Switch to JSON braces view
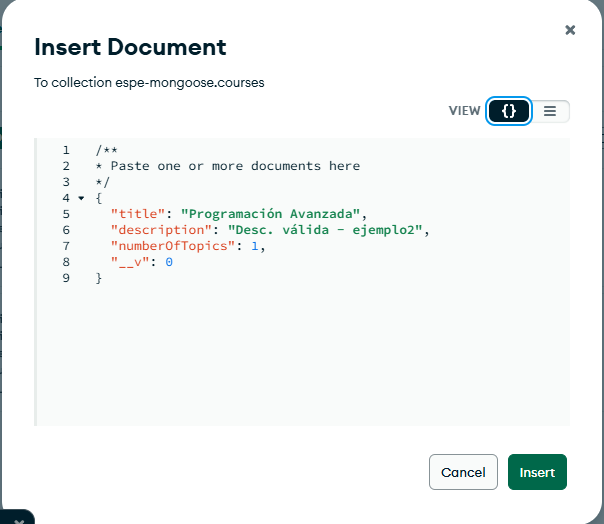The width and height of the screenshot is (604, 524). [x=509, y=111]
